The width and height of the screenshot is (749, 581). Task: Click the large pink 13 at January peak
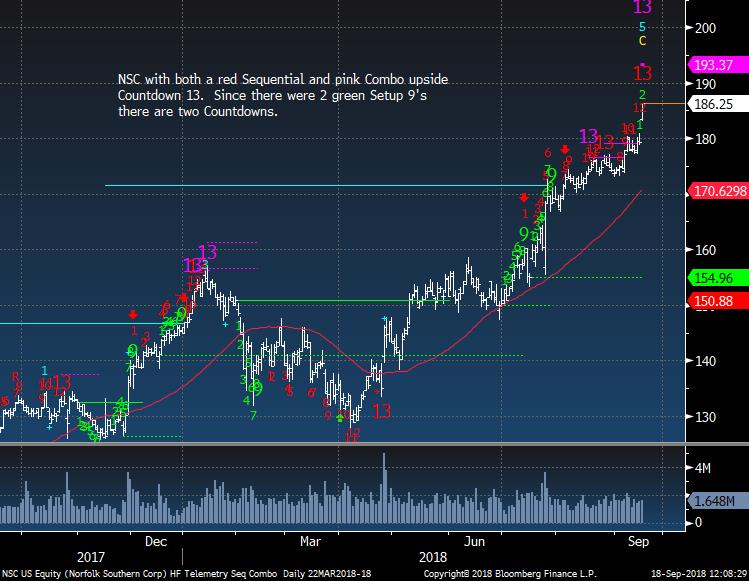tap(207, 252)
